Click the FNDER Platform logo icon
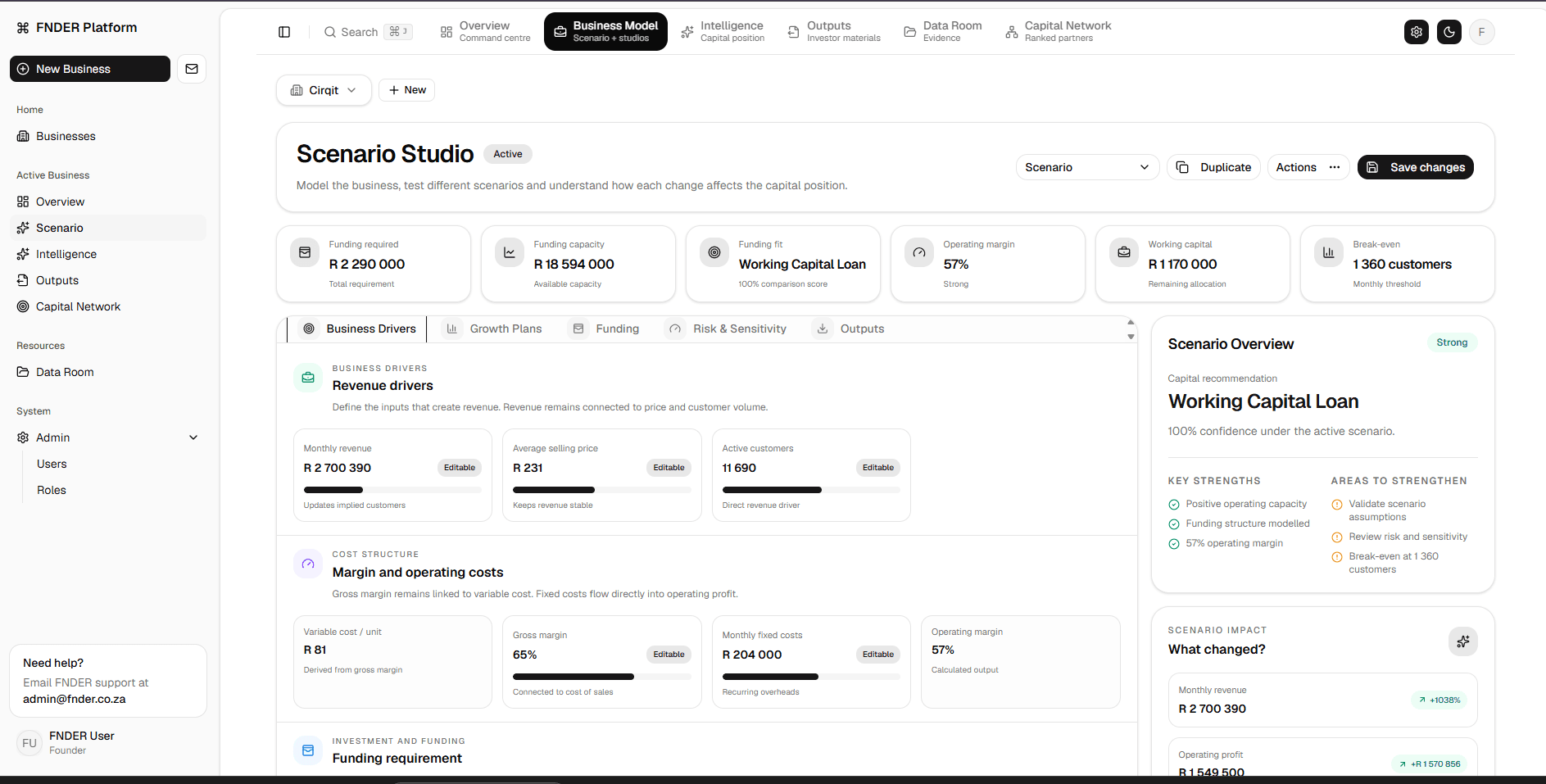This screenshot has width=1546, height=784. [x=23, y=28]
